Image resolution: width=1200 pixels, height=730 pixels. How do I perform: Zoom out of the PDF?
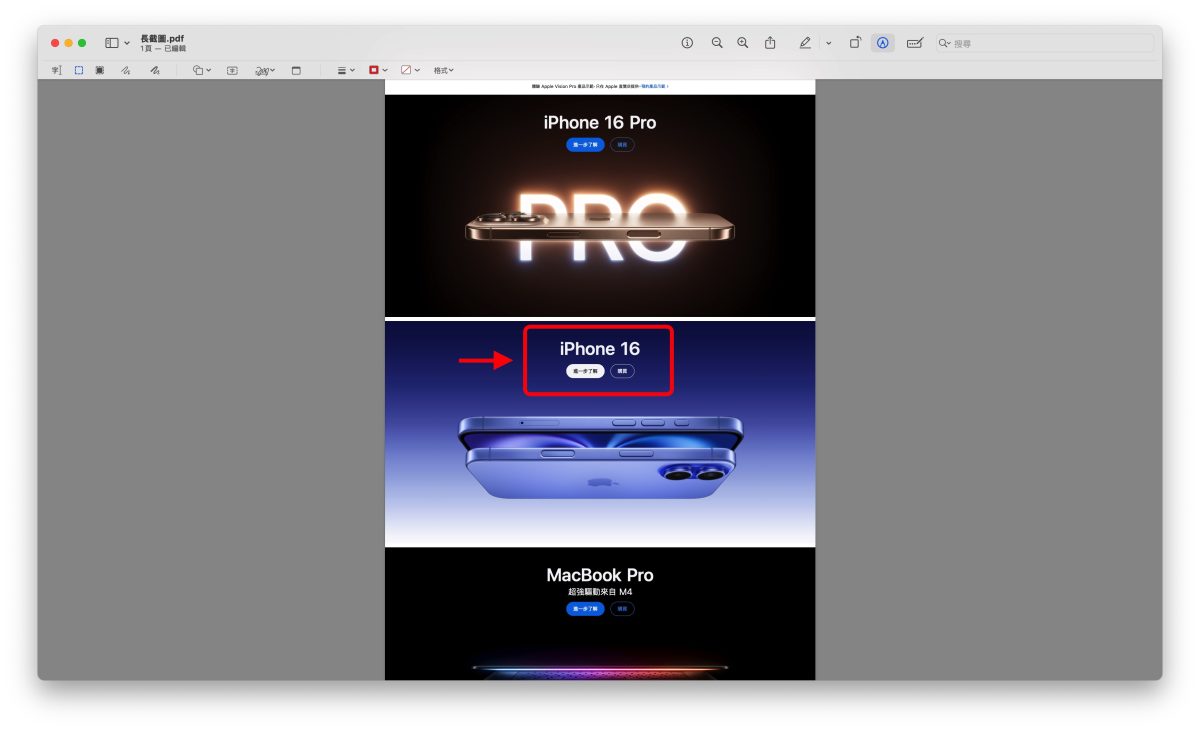717,43
